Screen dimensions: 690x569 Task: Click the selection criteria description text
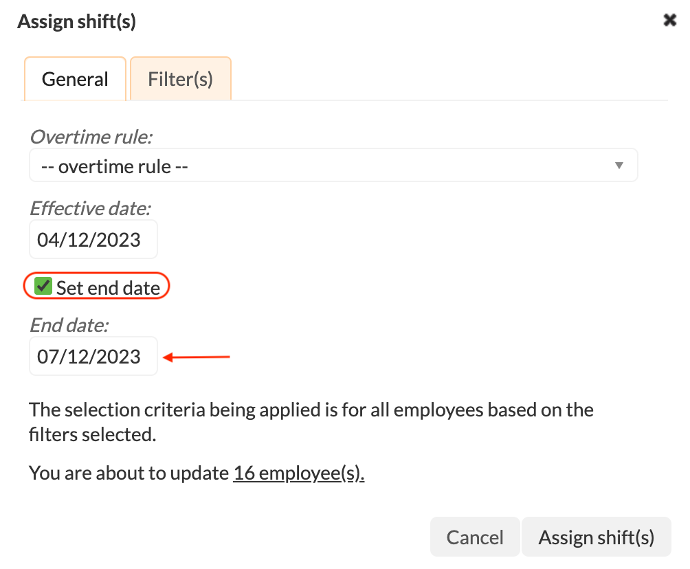311,422
